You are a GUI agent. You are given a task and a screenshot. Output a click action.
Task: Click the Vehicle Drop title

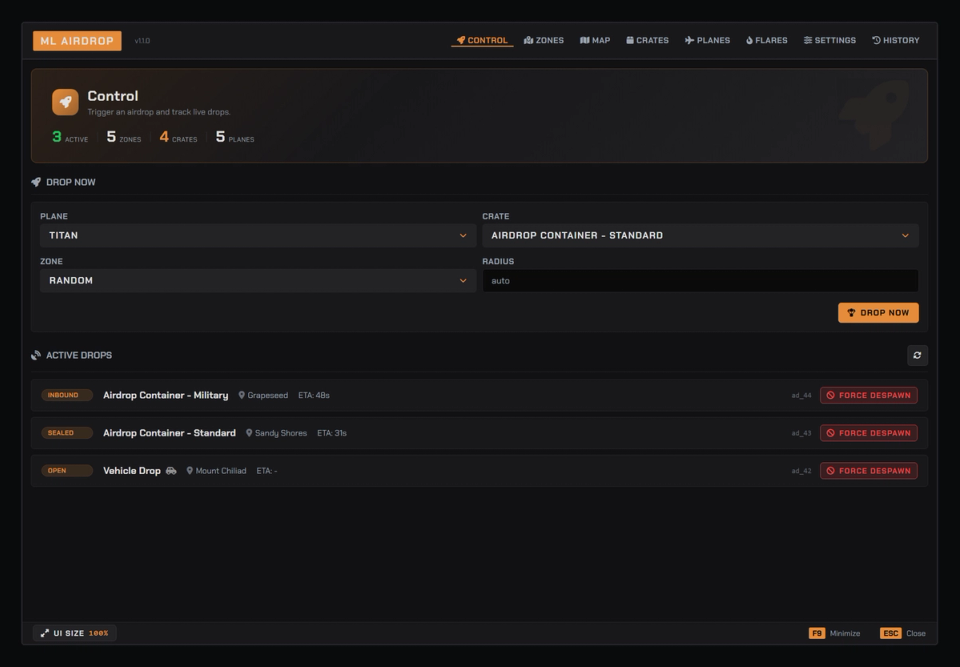click(x=132, y=471)
